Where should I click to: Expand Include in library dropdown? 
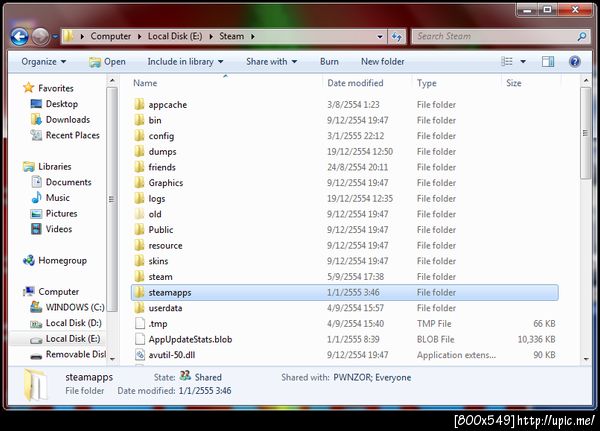coord(186,62)
